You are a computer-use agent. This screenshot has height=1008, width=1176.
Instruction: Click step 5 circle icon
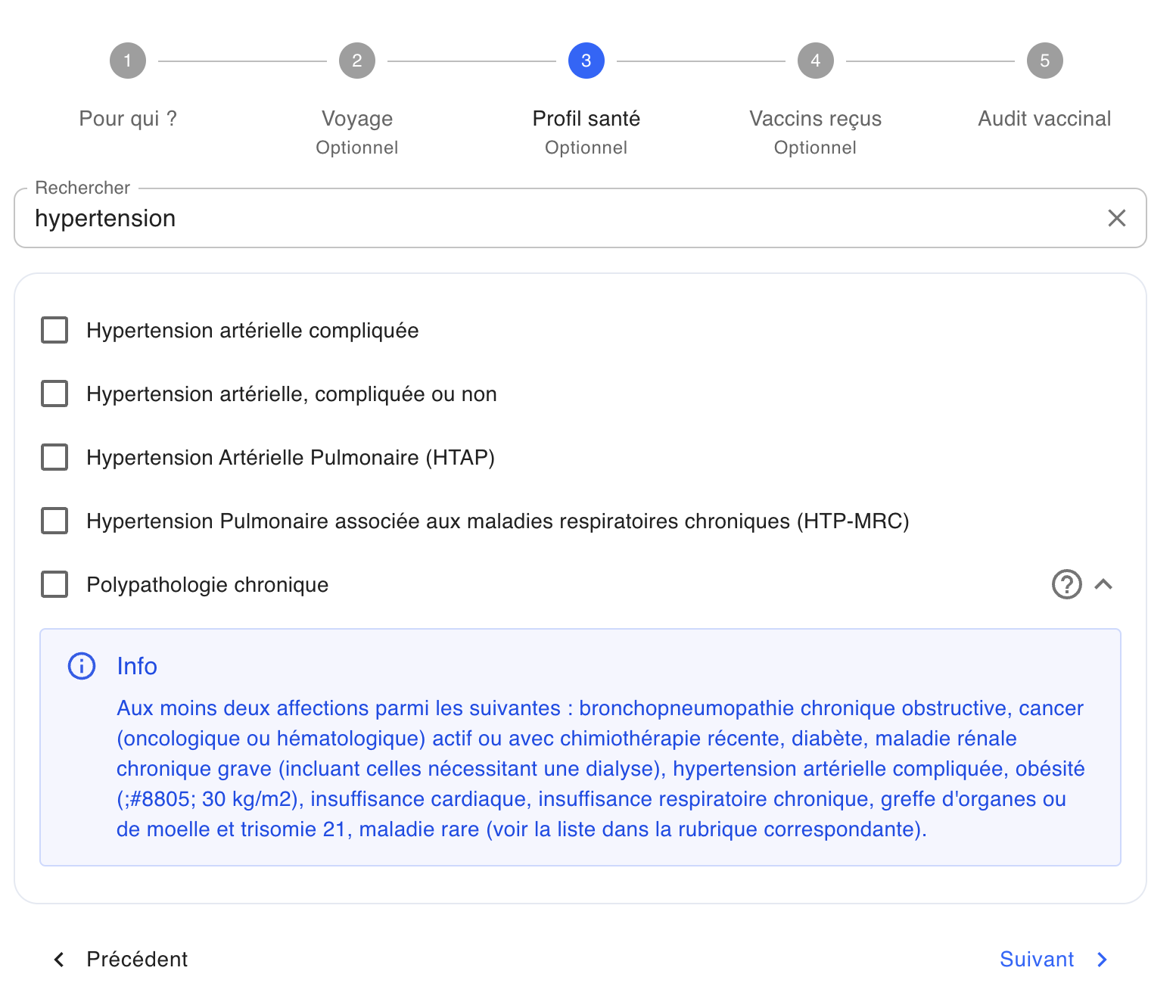1045,61
